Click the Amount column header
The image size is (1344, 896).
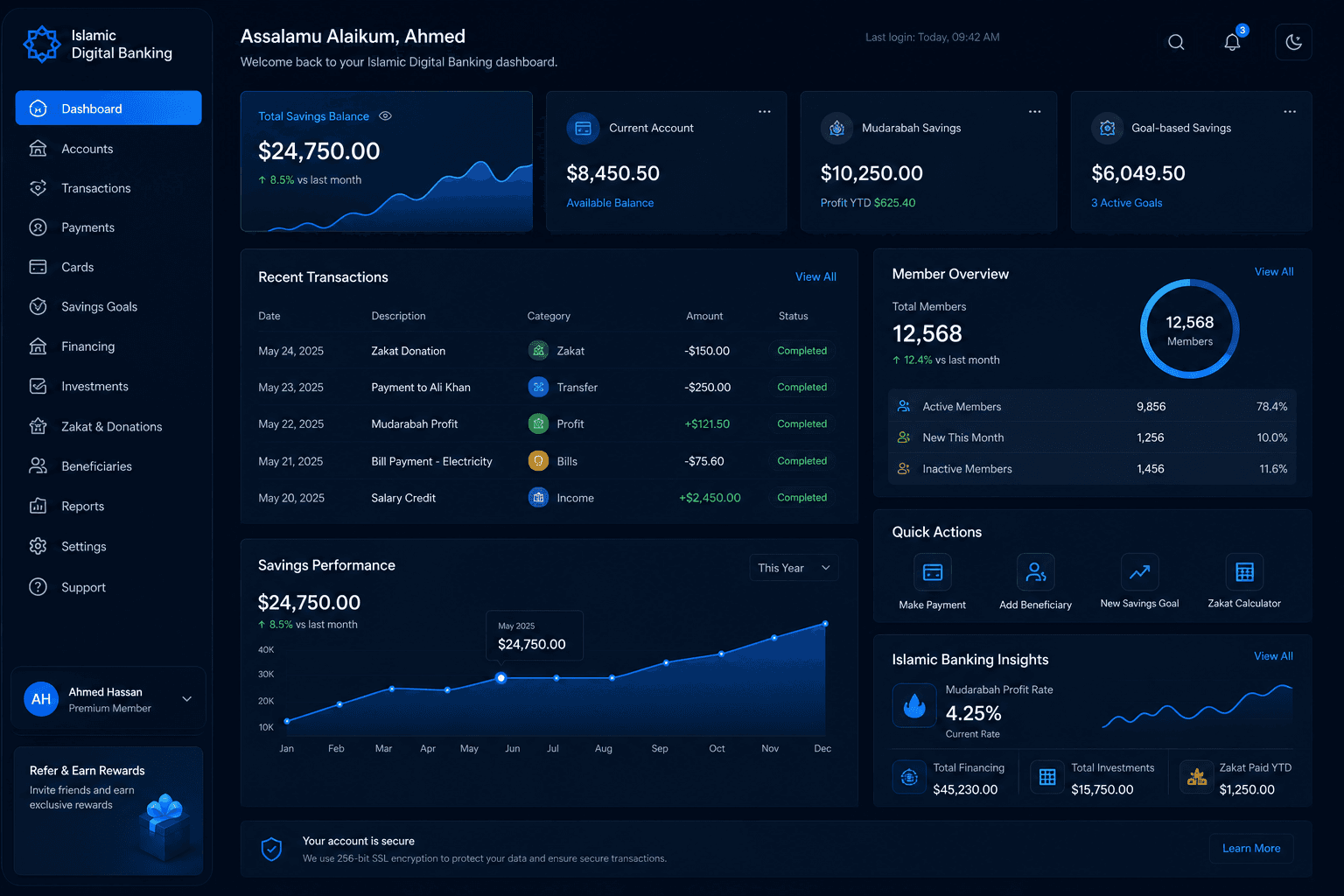point(704,316)
